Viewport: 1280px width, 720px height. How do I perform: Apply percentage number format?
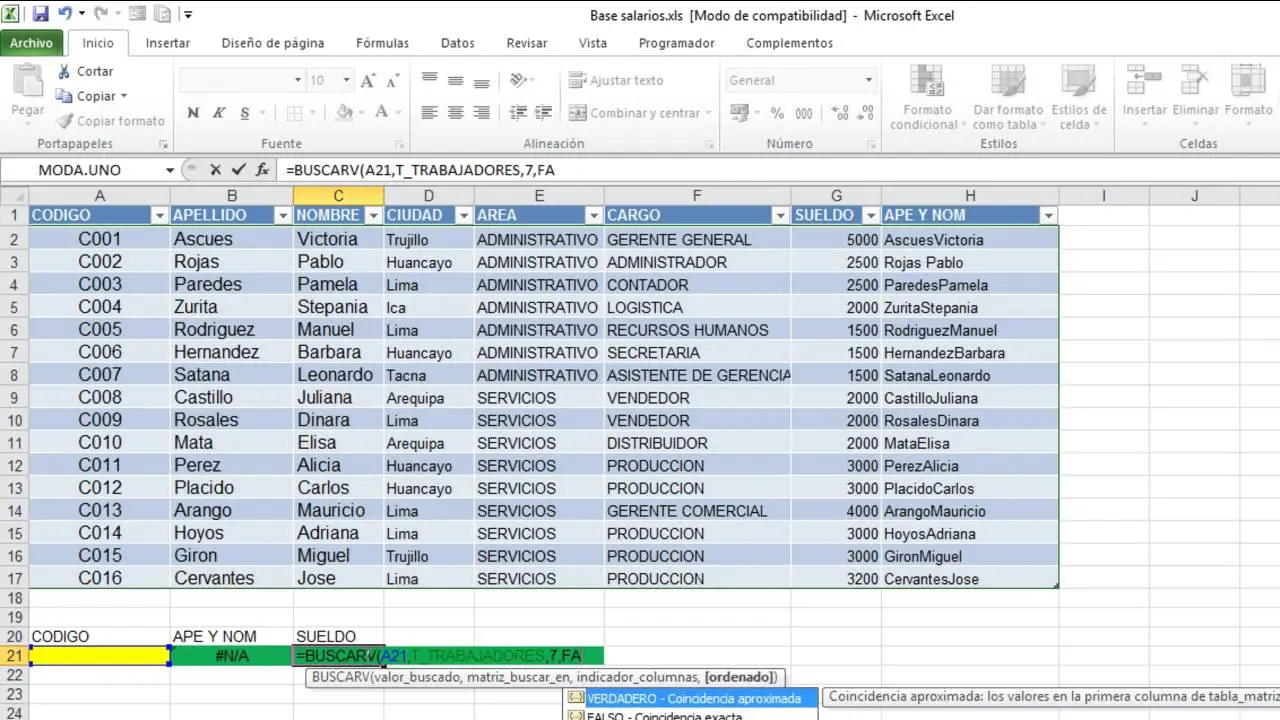pos(776,114)
